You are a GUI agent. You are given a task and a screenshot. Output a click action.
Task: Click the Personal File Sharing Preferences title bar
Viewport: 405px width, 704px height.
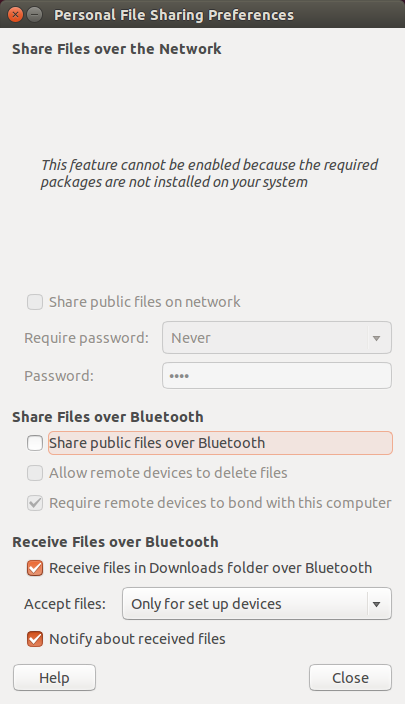202,14
